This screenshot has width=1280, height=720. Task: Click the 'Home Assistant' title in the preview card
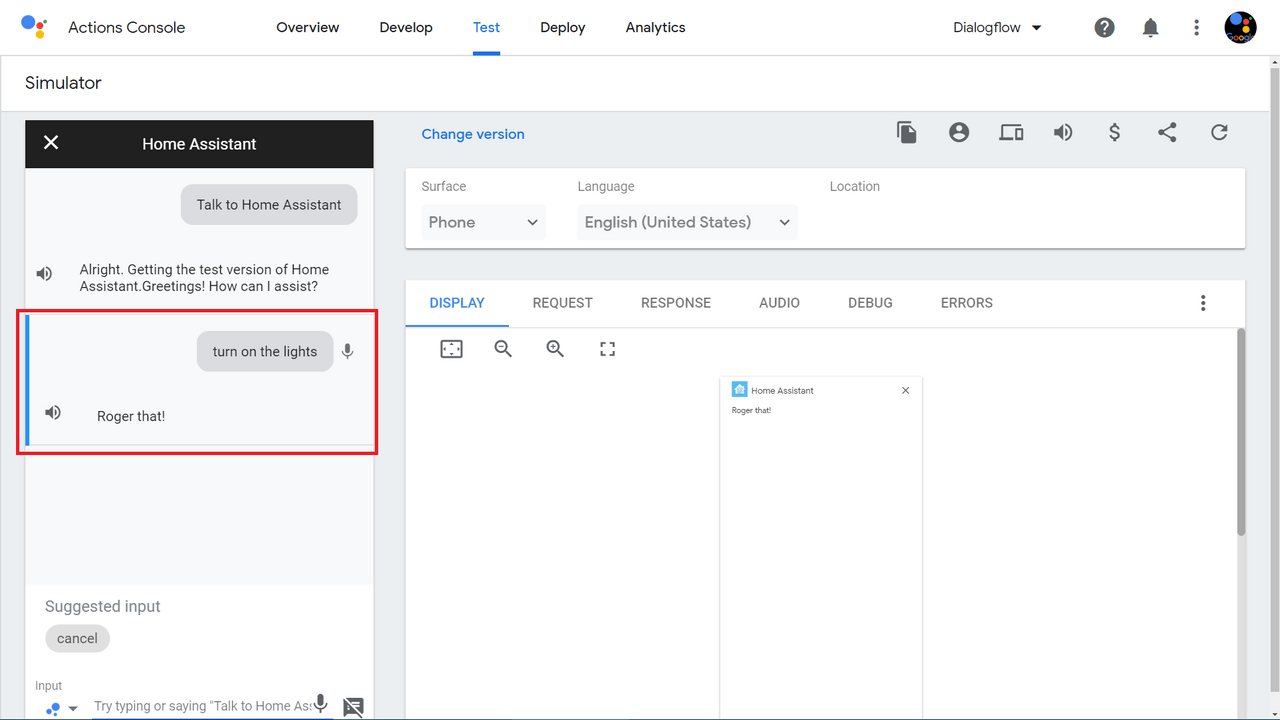(782, 390)
